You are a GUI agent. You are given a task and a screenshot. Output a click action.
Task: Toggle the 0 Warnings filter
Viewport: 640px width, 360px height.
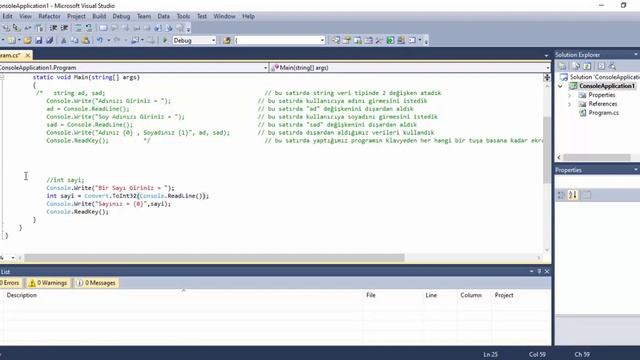click(48, 283)
